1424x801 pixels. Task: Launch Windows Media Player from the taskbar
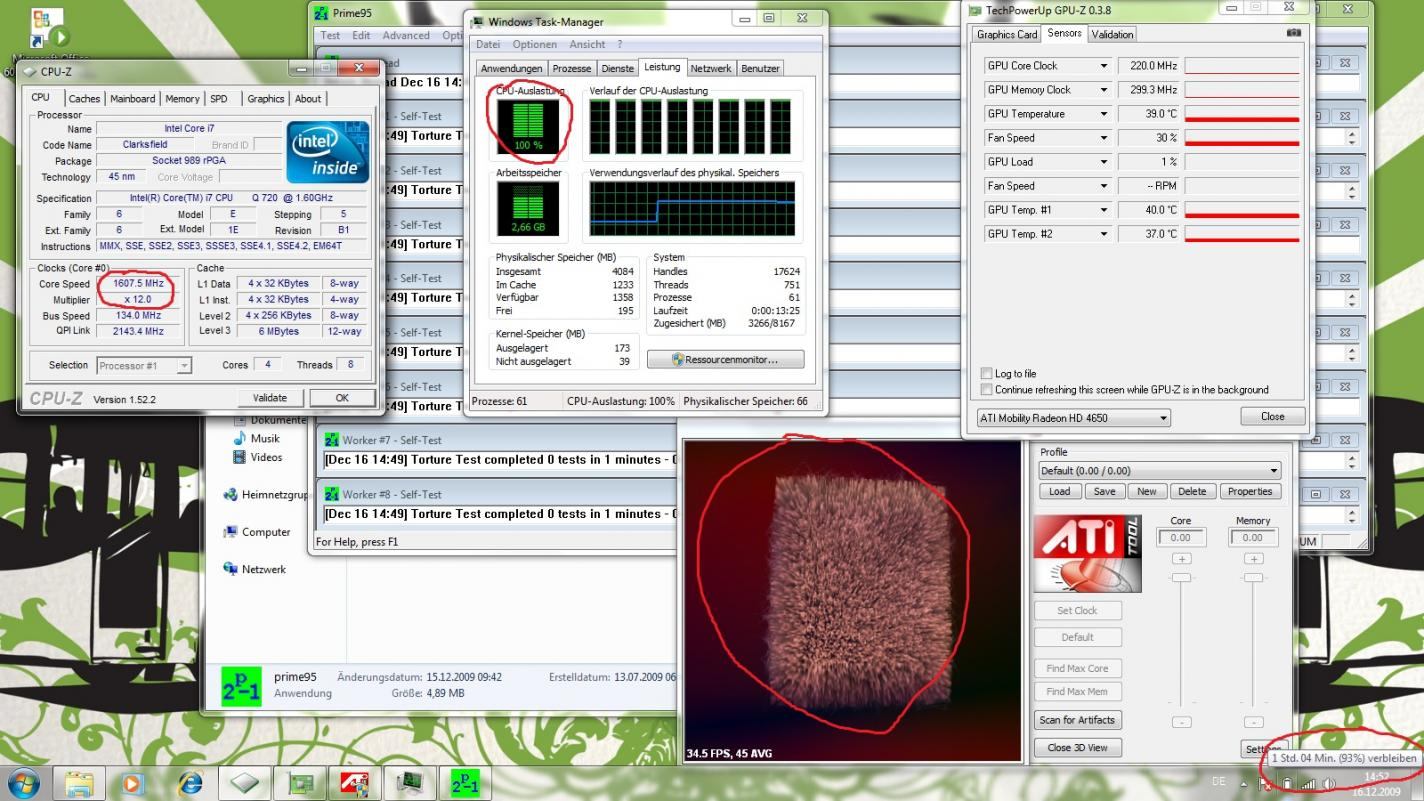(x=134, y=782)
